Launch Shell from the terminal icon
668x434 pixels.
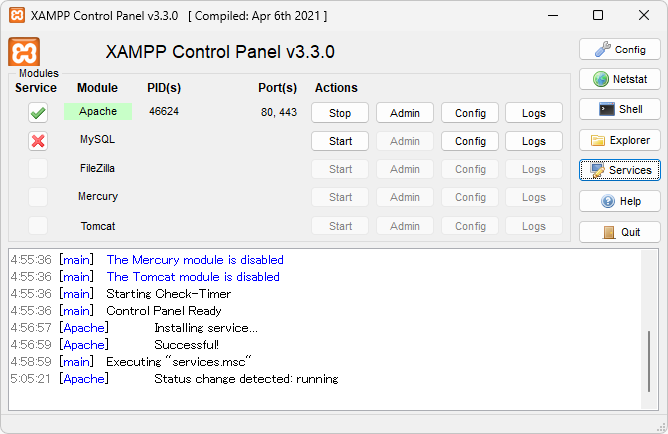pos(619,109)
